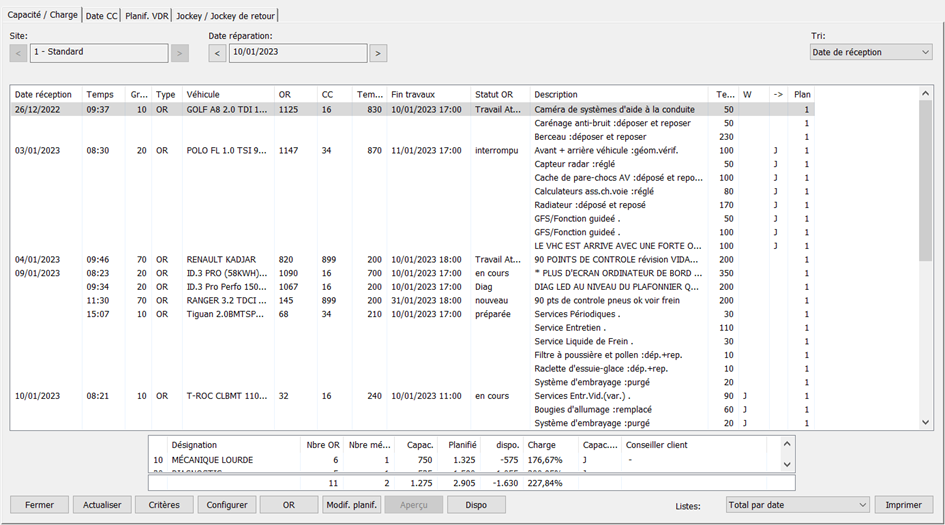This screenshot has height=525, width=945.
Task: Click the Site field 1 - Standard
Action: [99, 52]
